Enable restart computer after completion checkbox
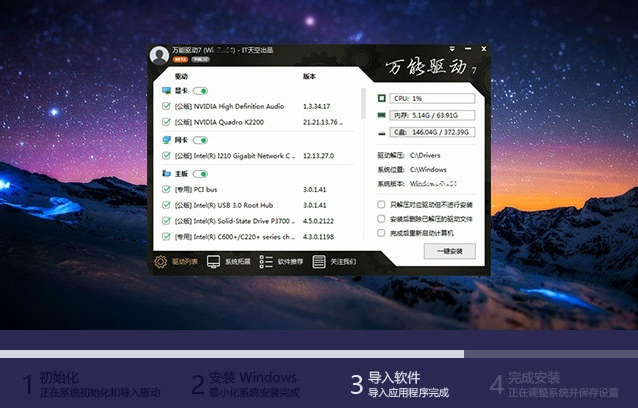This screenshot has width=638, height=409. pyautogui.click(x=381, y=233)
